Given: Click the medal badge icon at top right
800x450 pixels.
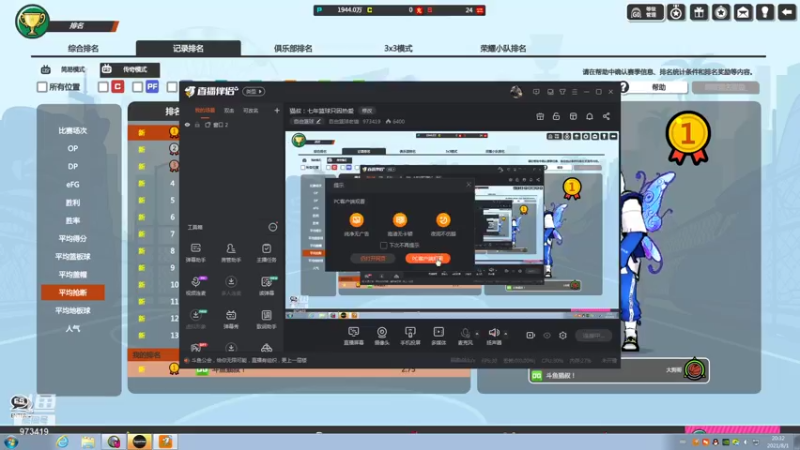Looking at the screenshot, I should point(677,12).
